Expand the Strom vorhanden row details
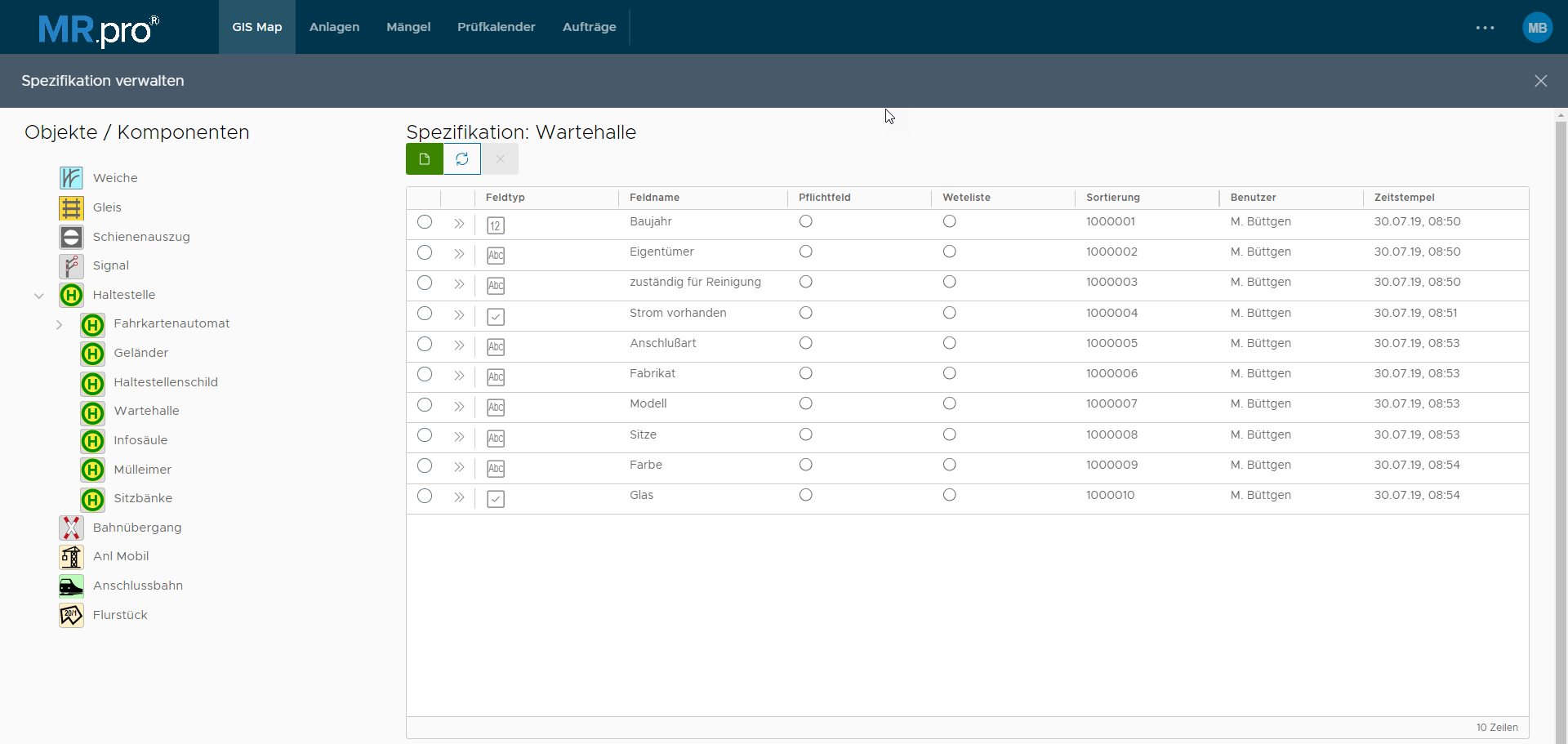The height and width of the screenshot is (744, 1568). (x=459, y=315)
